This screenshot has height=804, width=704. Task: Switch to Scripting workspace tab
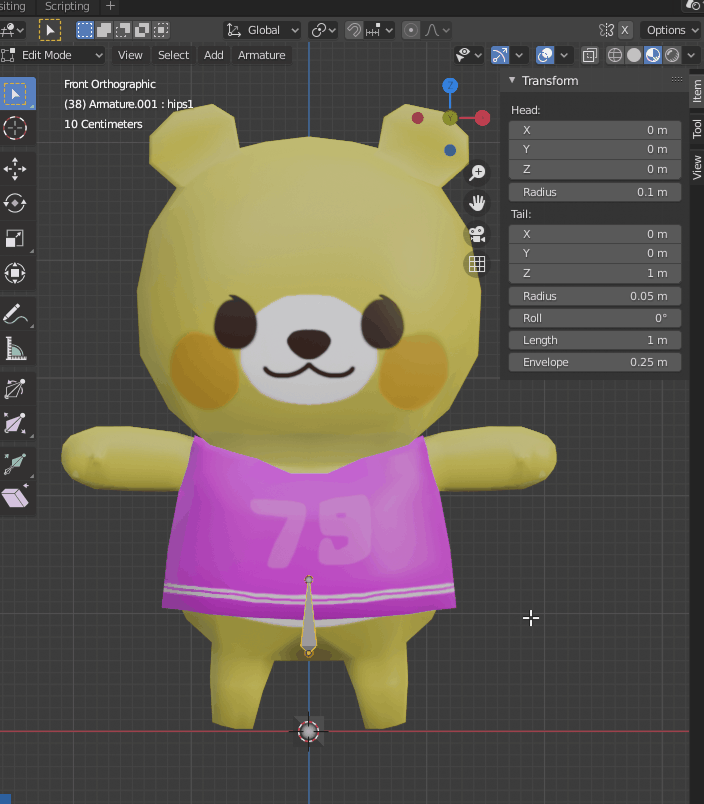67,6
